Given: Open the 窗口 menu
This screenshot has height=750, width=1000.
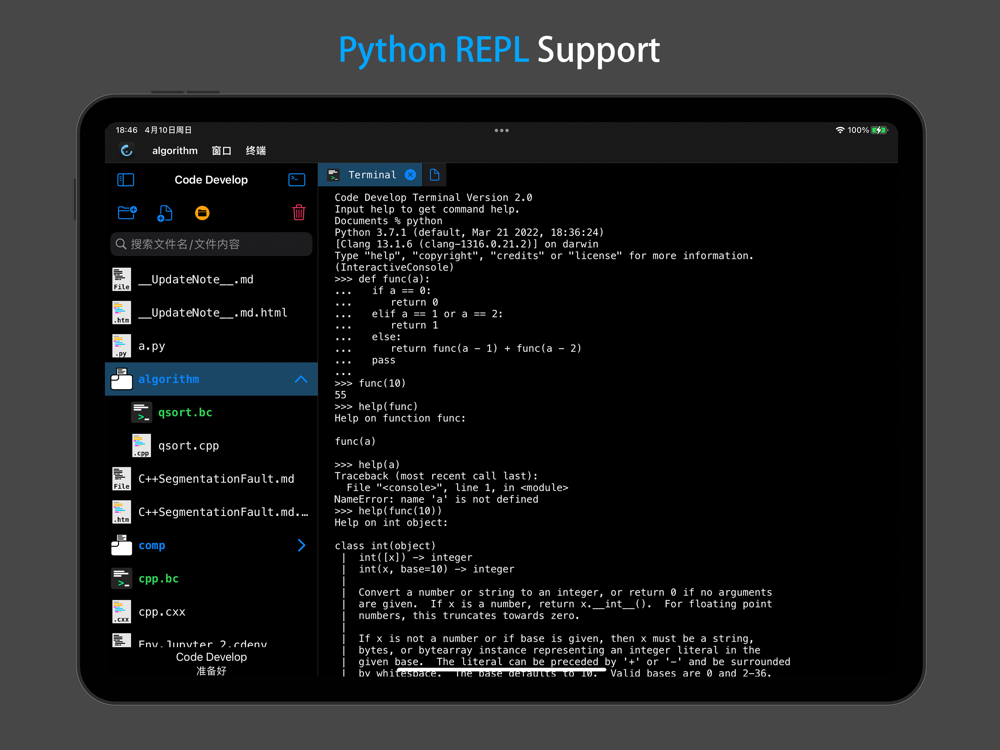Looking at the screenshot, I should (x=221, y=151).
